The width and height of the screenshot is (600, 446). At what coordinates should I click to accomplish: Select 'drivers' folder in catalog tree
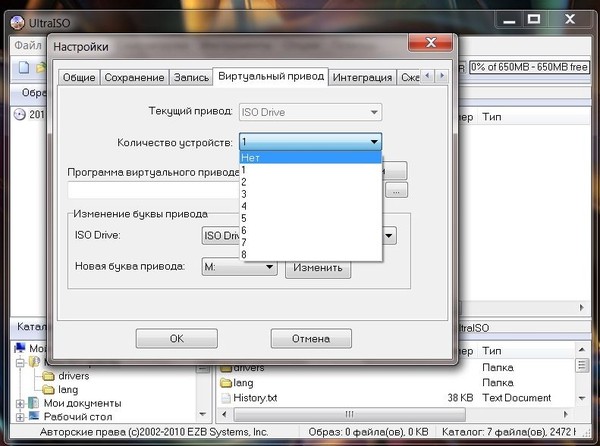click(x=73, y=376)
